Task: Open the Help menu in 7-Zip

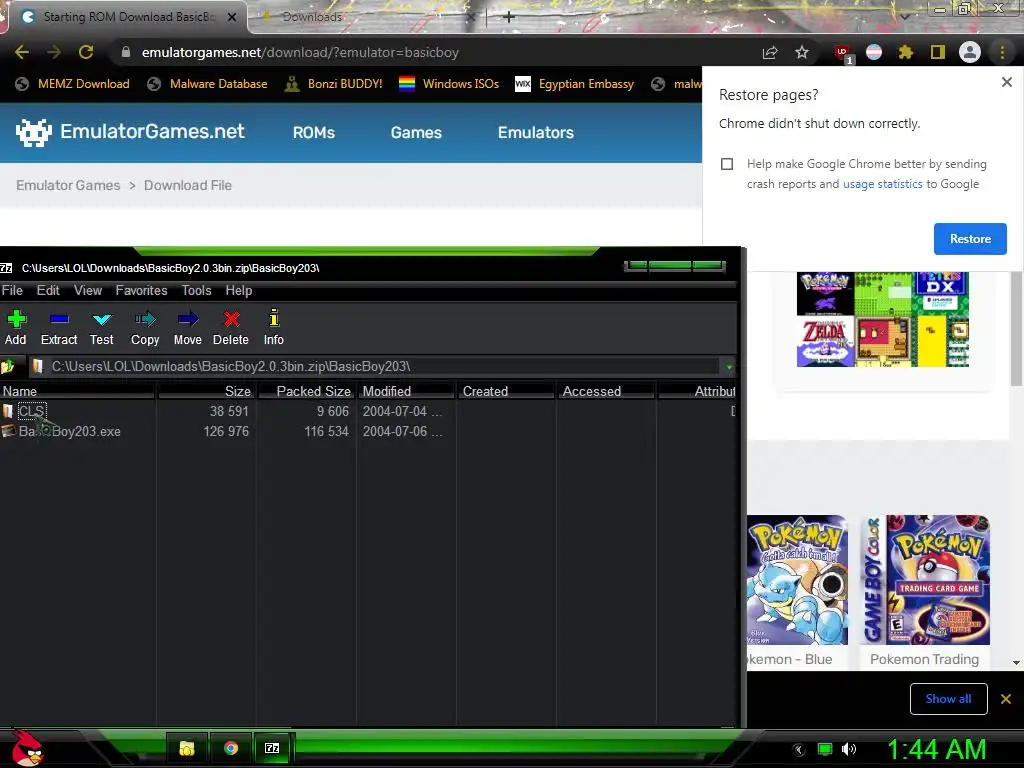Action: pyautogui.click(x=238, y=291)
